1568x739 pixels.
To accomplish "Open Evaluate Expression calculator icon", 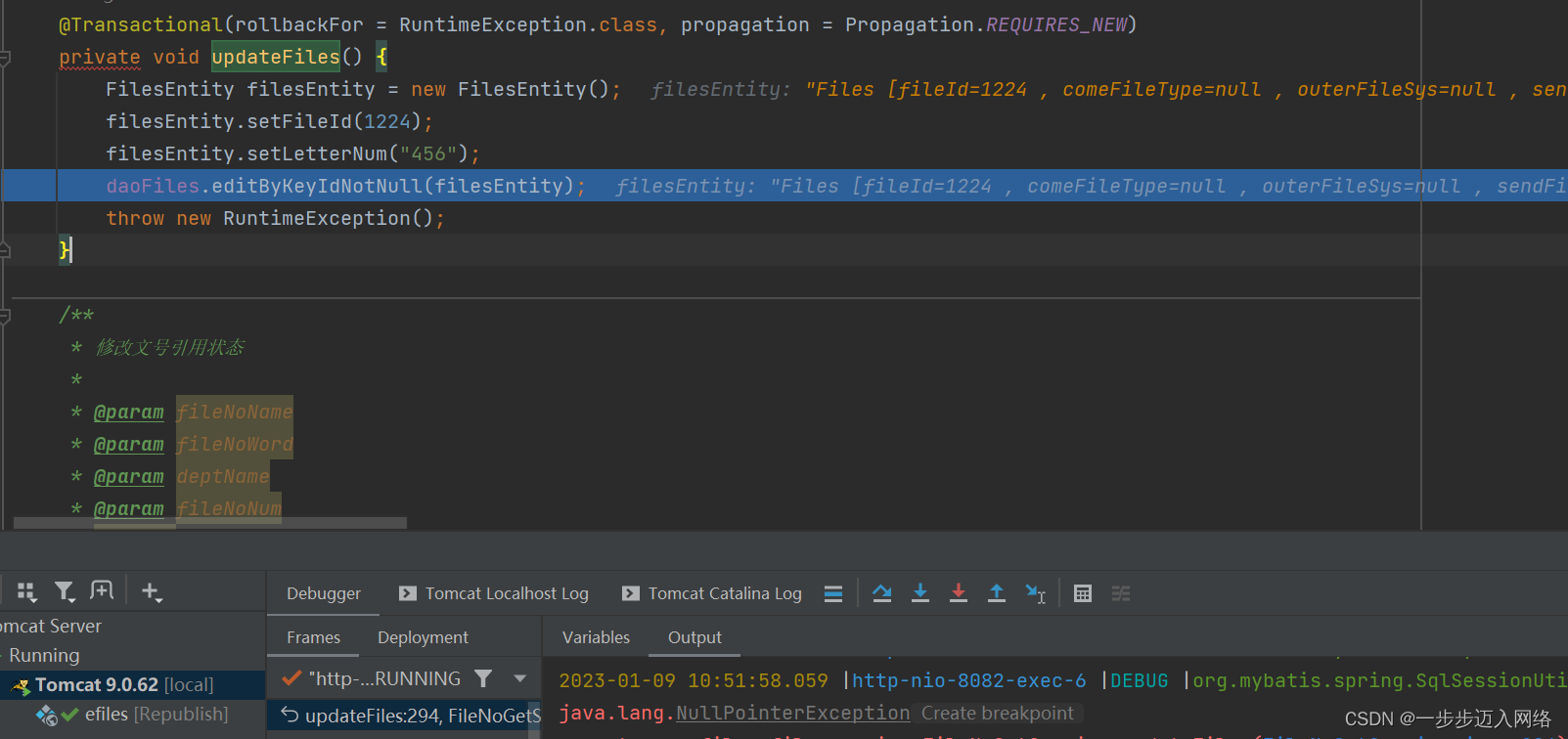I will pos(1083,593).
